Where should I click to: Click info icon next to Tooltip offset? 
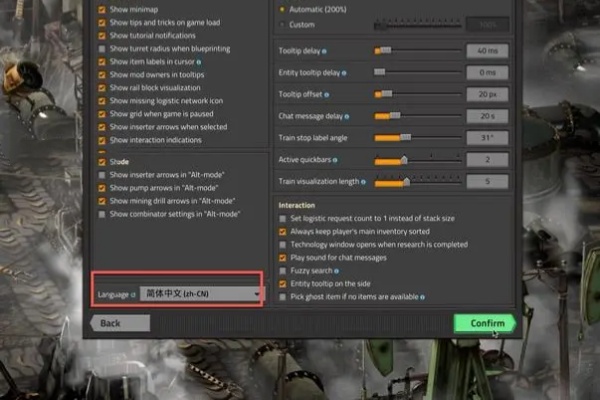tap(328, 94)
